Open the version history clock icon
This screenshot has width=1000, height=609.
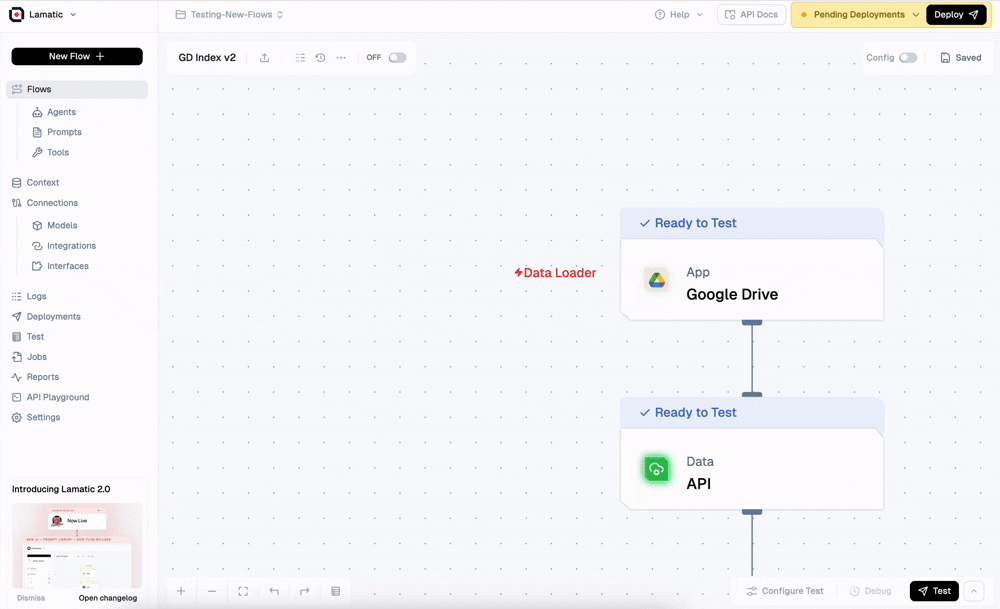(320, 57)
